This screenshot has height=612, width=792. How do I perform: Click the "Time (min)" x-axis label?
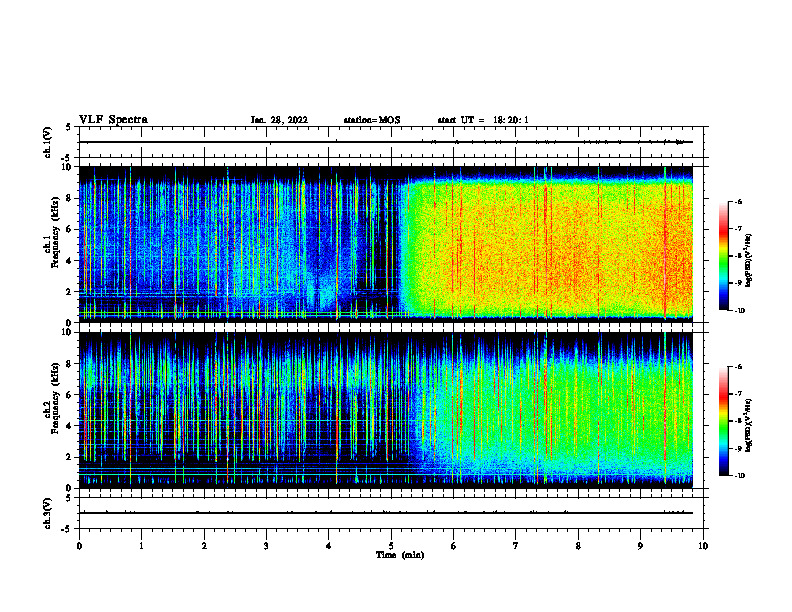(x=400, y=555)
